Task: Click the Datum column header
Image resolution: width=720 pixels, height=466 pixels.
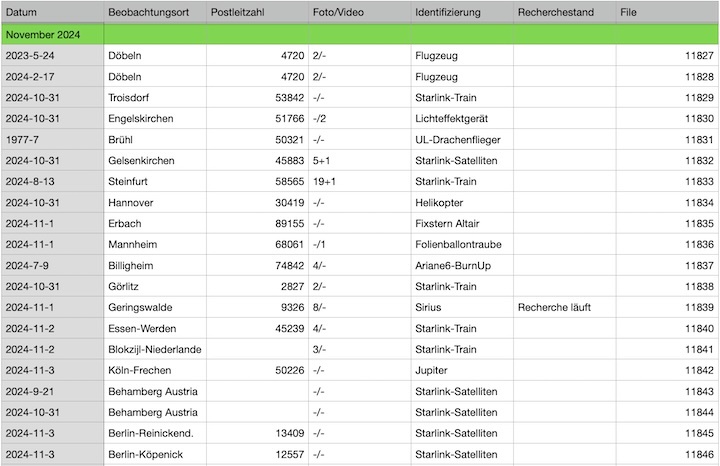Action: [22, 12]
